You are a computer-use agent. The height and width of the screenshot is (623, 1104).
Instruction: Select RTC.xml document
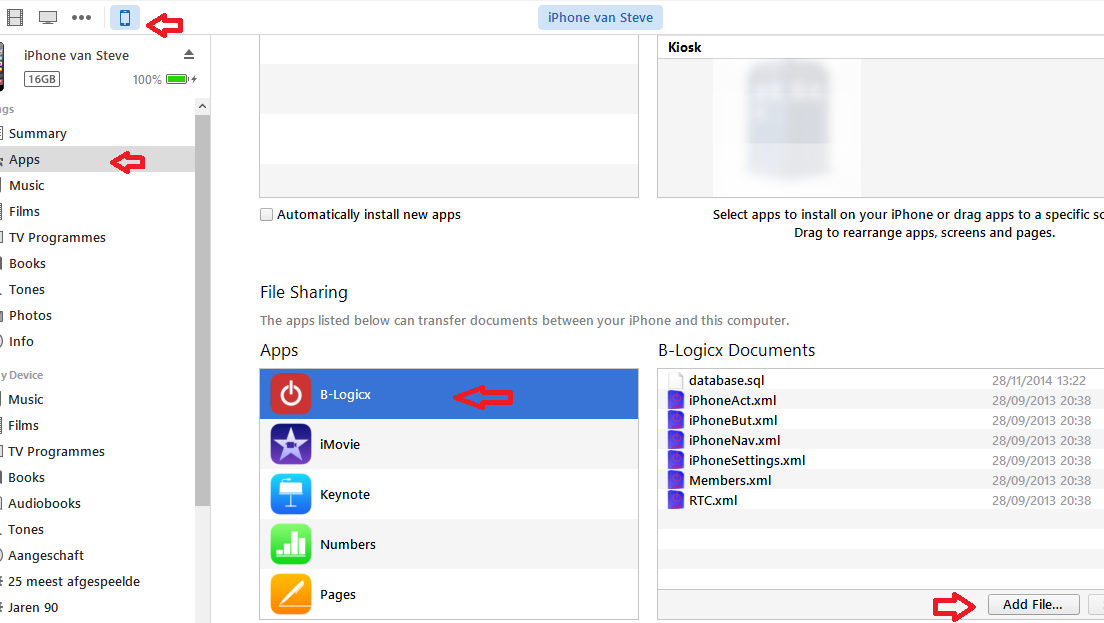(881, 500)
